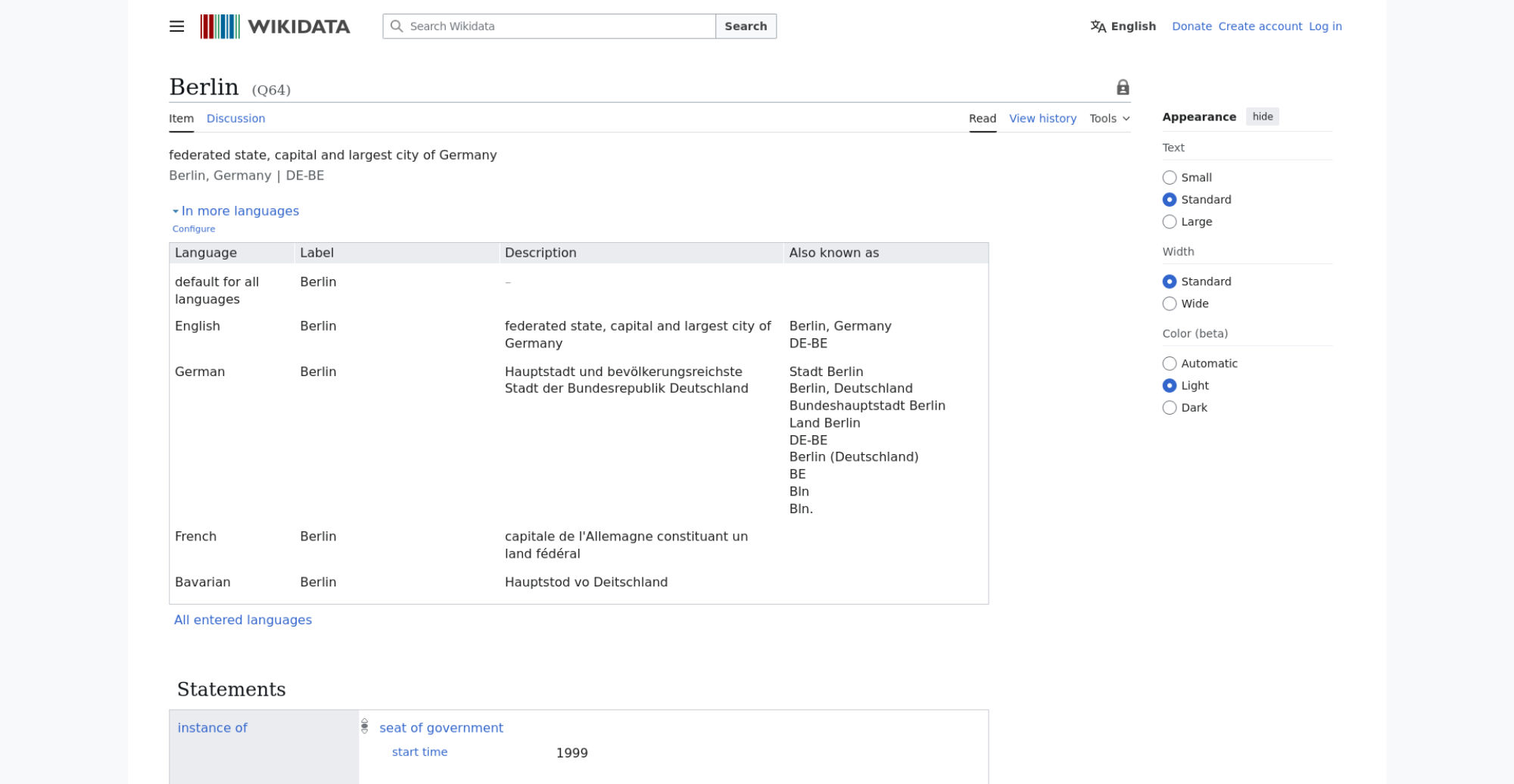Select Small text size
Viewport: 1514px width, 784px height.
tap(1170, 178)
